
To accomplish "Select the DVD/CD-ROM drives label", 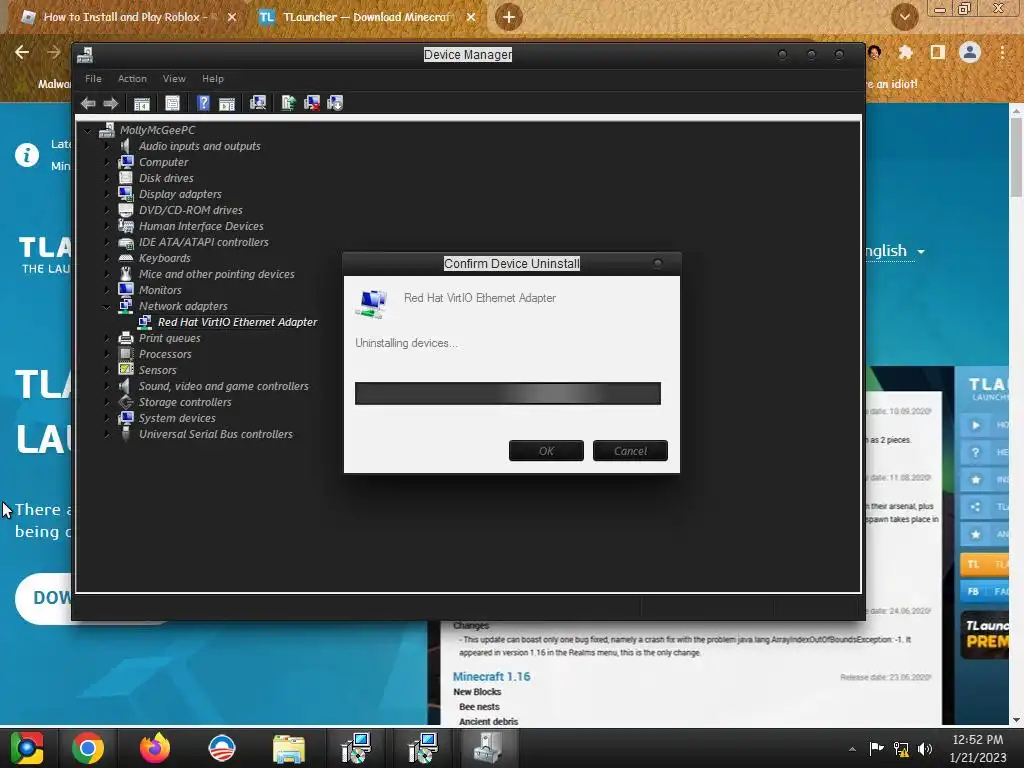I will (191, 210).
